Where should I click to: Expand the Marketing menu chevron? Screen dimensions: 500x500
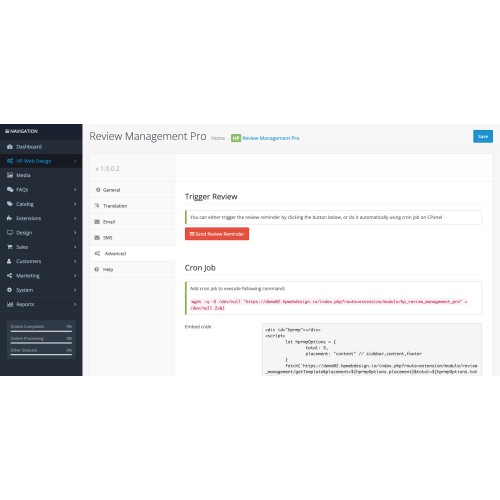pos(75,276)
